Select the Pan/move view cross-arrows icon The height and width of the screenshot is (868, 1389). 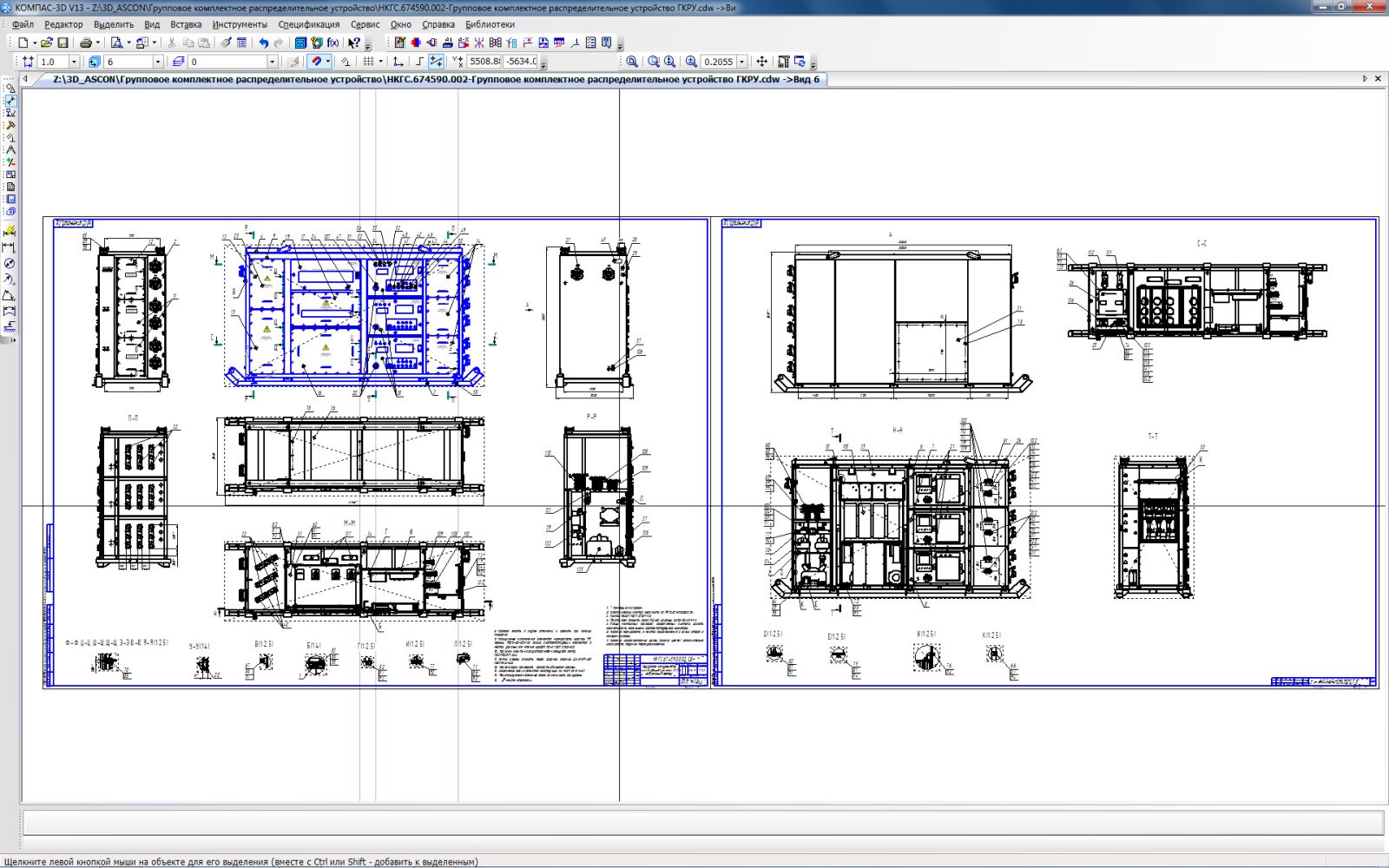(x=761, y=62)
